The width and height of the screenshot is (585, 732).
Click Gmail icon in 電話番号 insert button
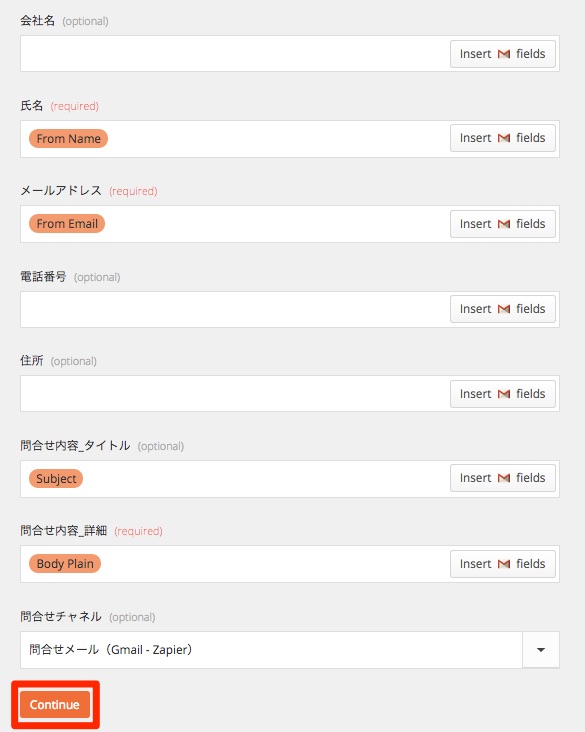[x=504, y=309]
